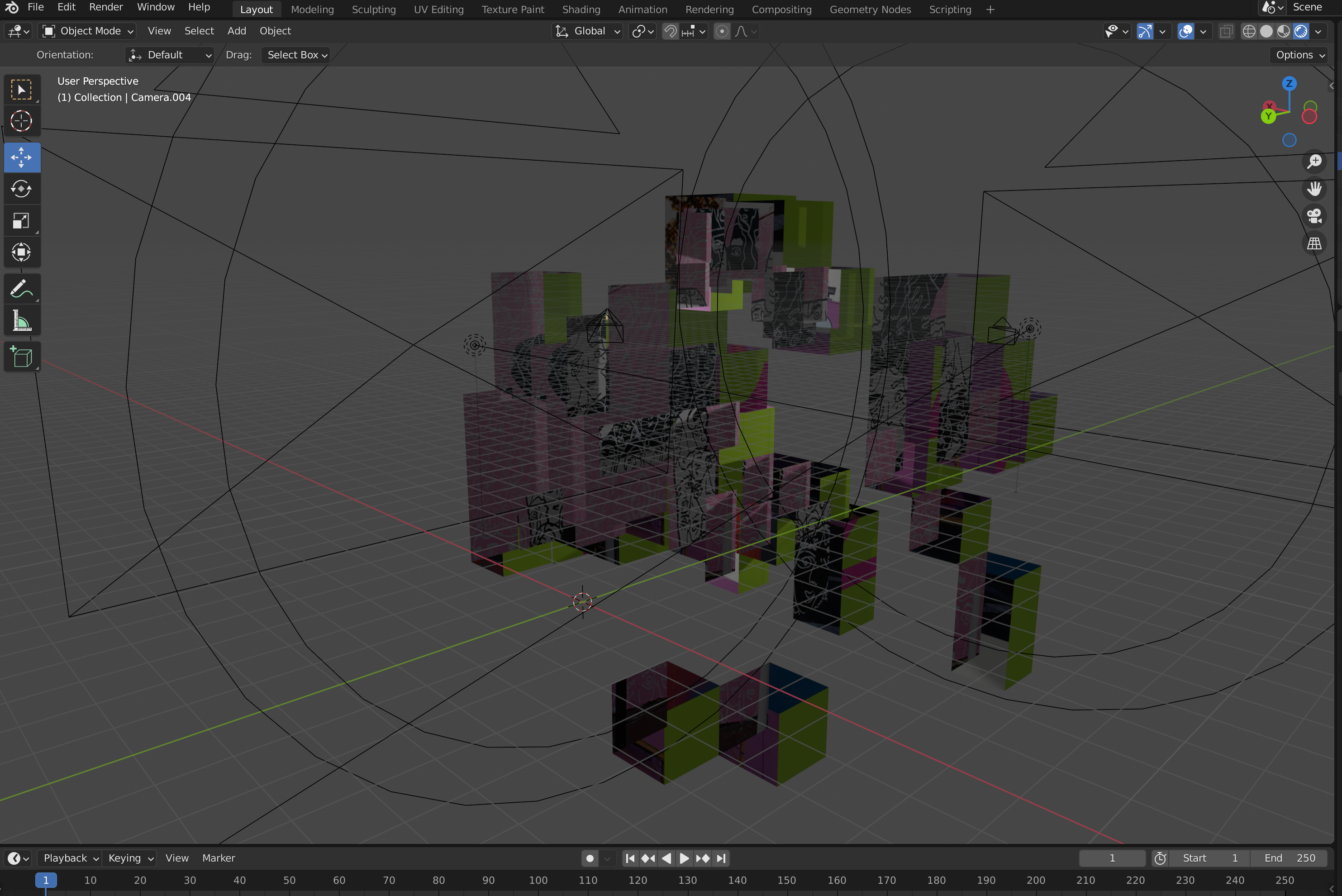This screenshot has height=896, width=1342.
Task: Switch perspective/orthographic grid icon
Action: (1314, 244)
